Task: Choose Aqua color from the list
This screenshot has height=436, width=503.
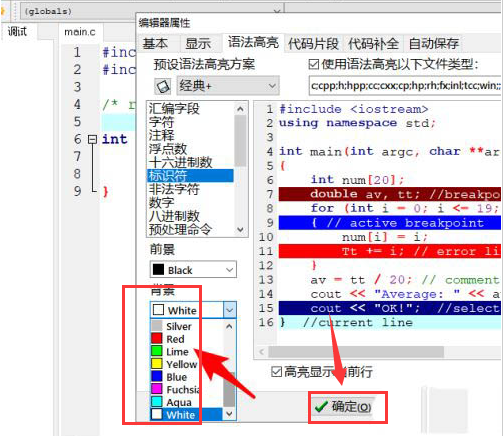Action: pos(187,402)
